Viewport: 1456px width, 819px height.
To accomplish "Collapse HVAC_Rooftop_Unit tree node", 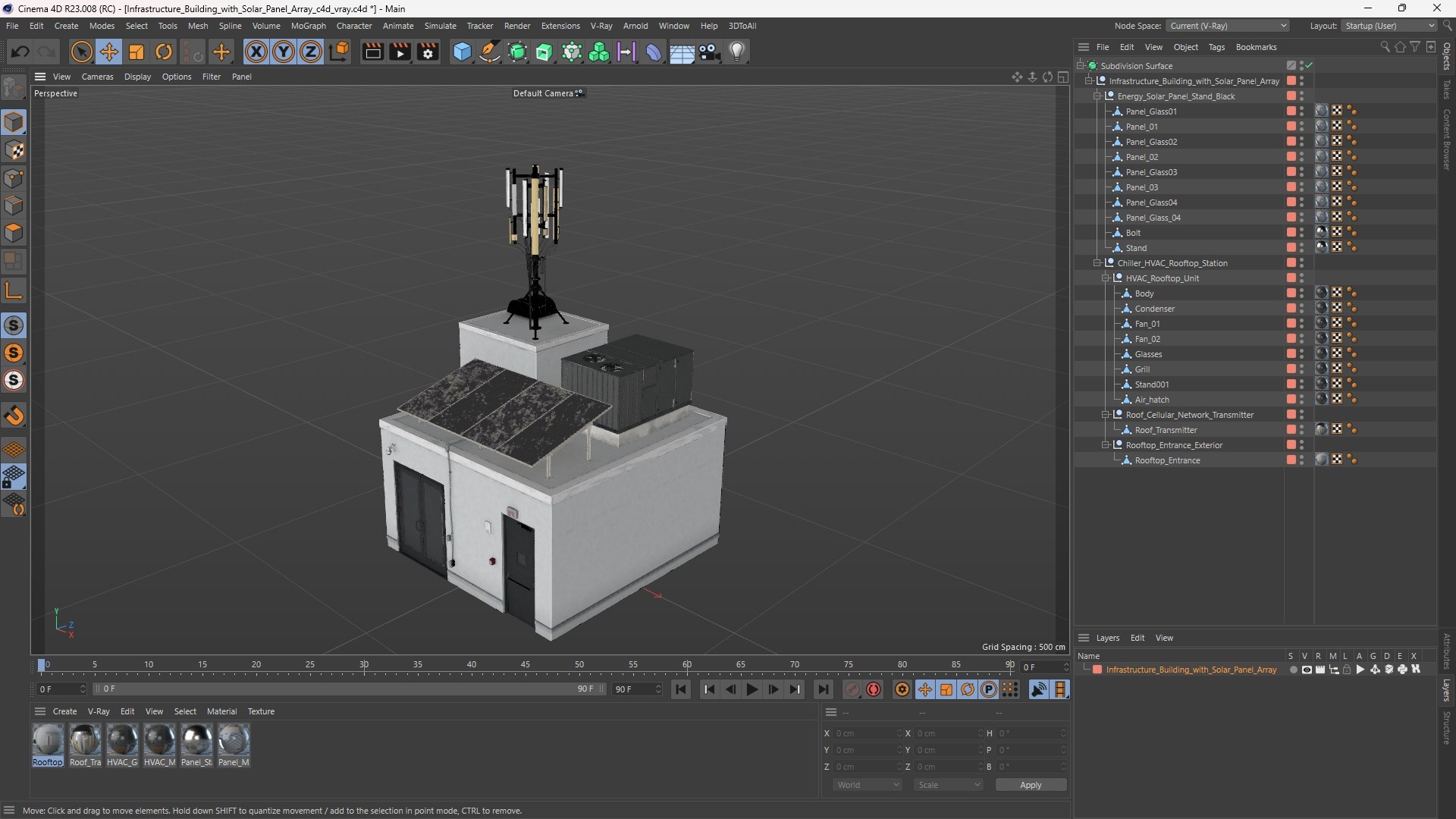I will click(x=1106, y=278).
